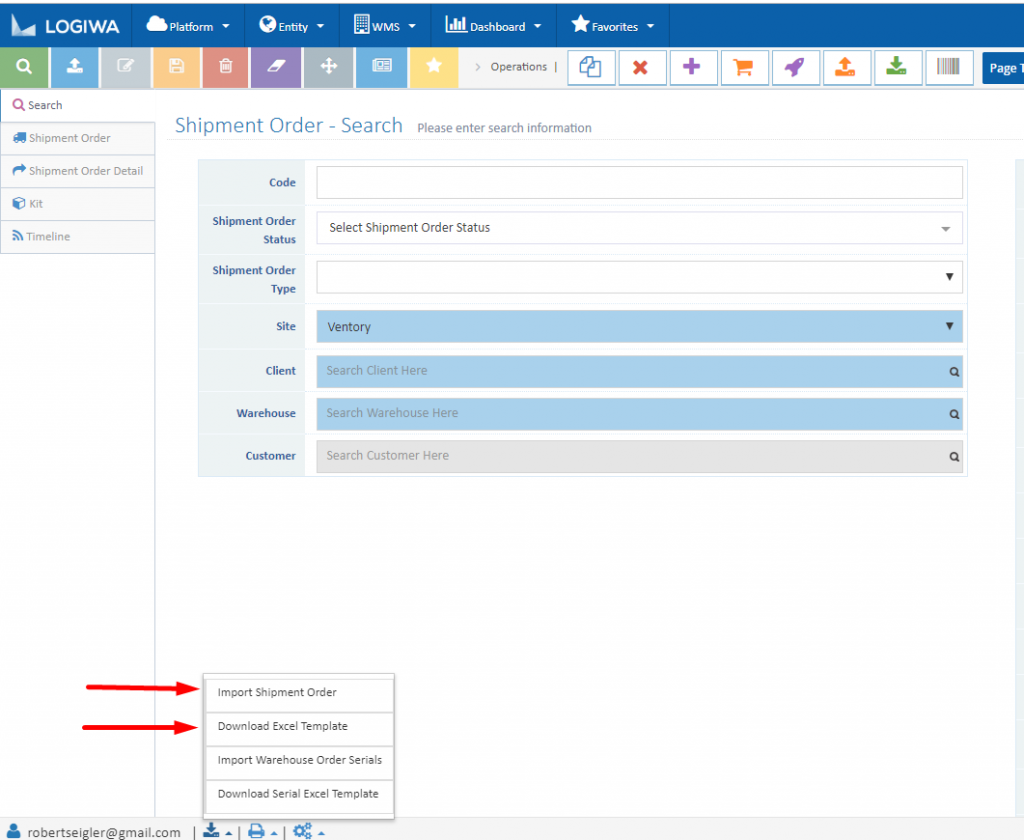Click the printer icon in footer
Viewport: 1024px width, 840px height.
(x=256, y=831)
